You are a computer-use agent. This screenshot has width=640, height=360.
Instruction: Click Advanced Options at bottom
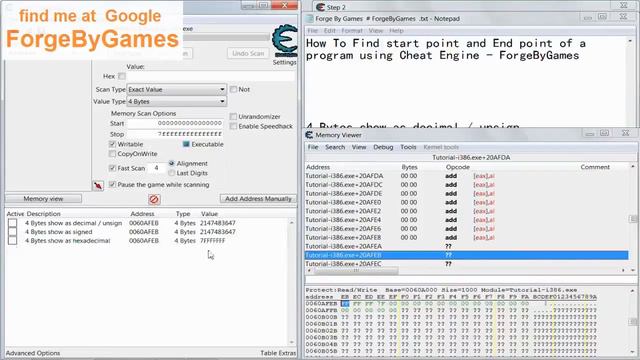coord(33,353)
